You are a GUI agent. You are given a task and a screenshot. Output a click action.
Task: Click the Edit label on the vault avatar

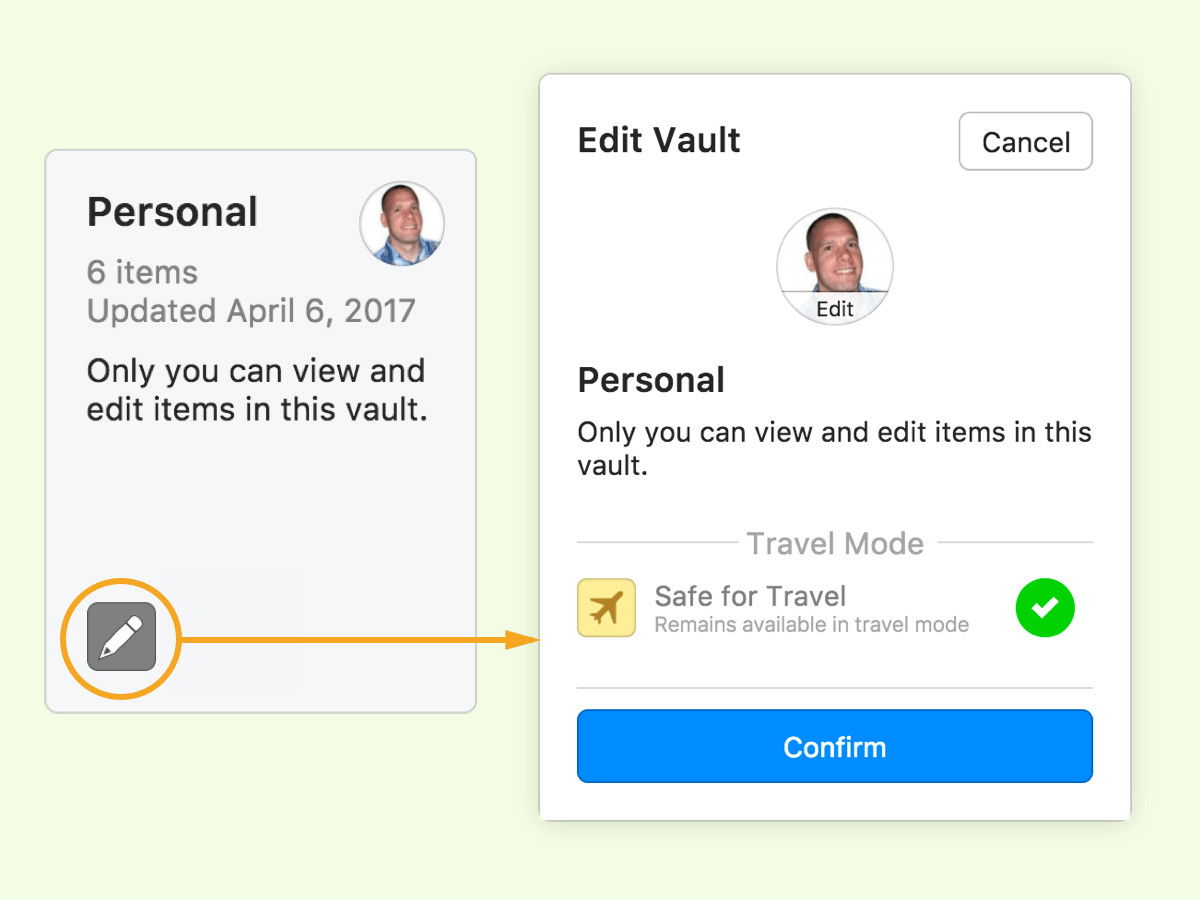point(835,309)
